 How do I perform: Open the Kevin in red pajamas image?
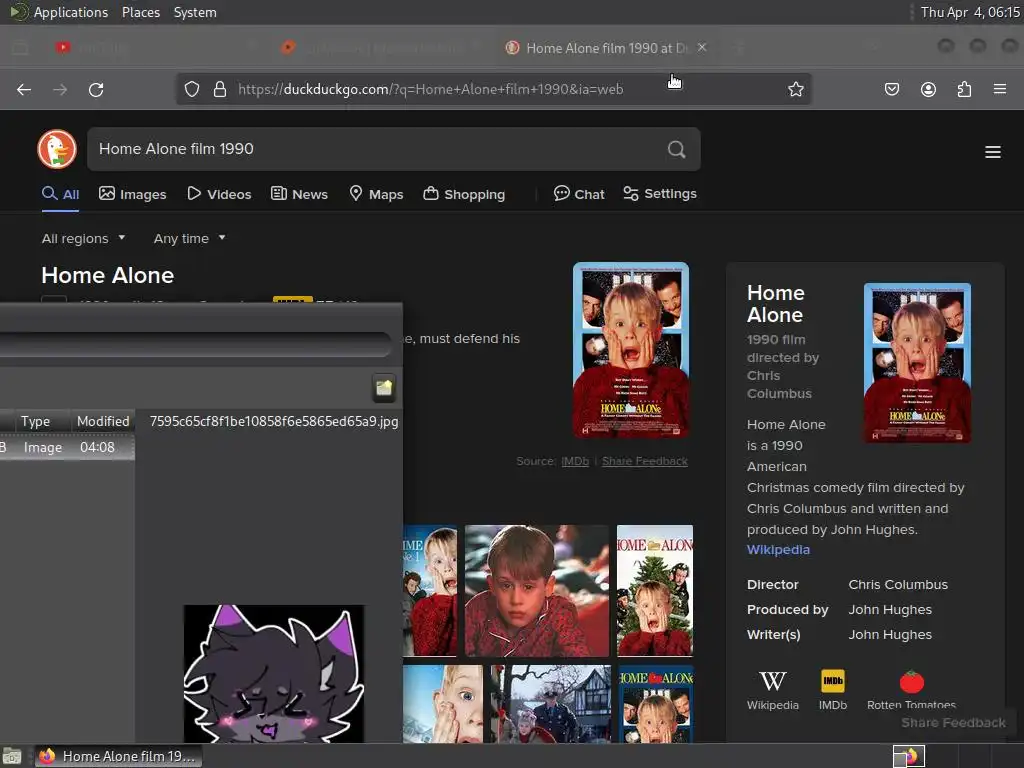coord(537,590)
